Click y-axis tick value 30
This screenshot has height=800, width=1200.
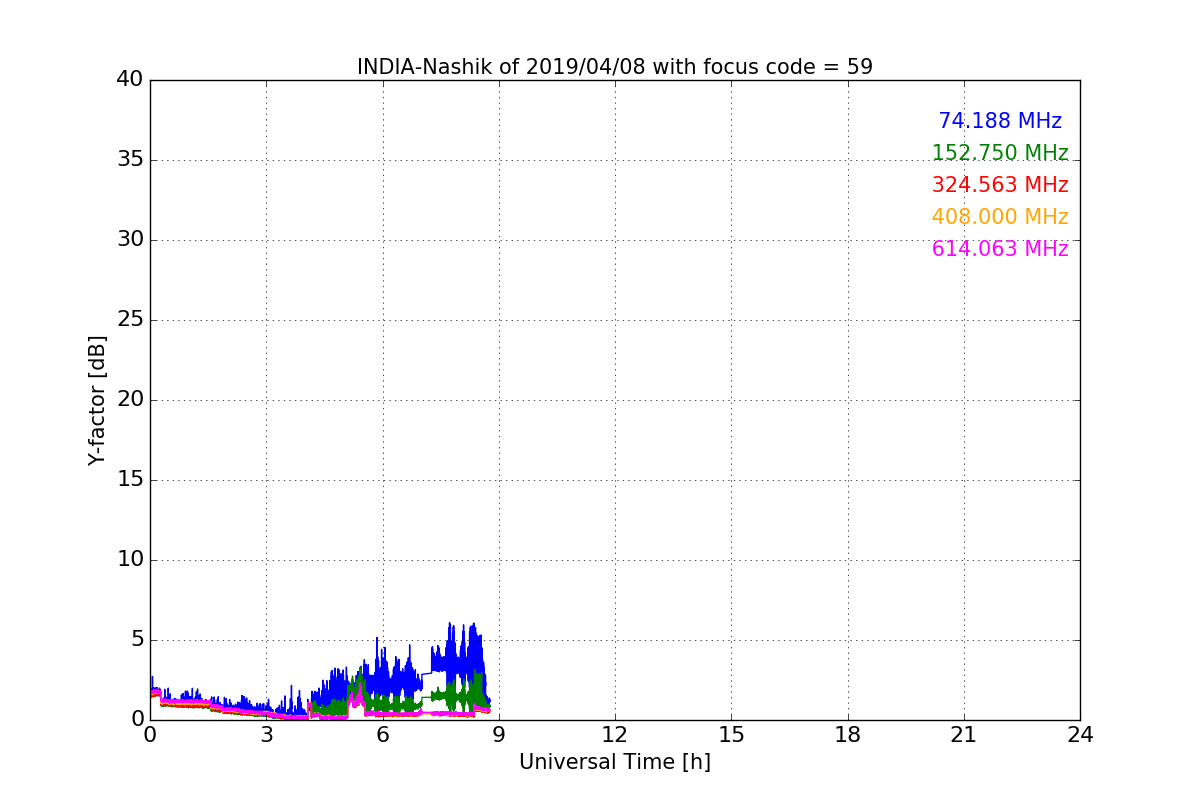pyautogui.click(x=130, y=240)
